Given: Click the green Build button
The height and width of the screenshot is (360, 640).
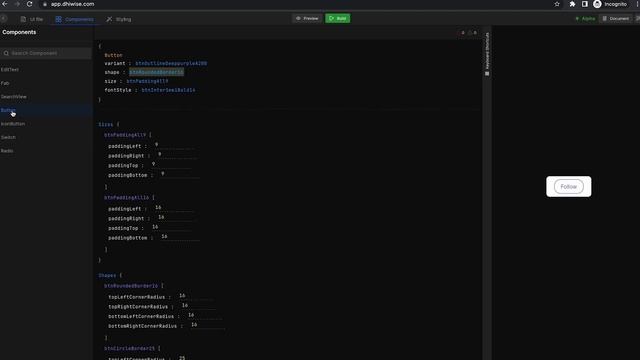Looking at the screenshot, I should 338,18.
